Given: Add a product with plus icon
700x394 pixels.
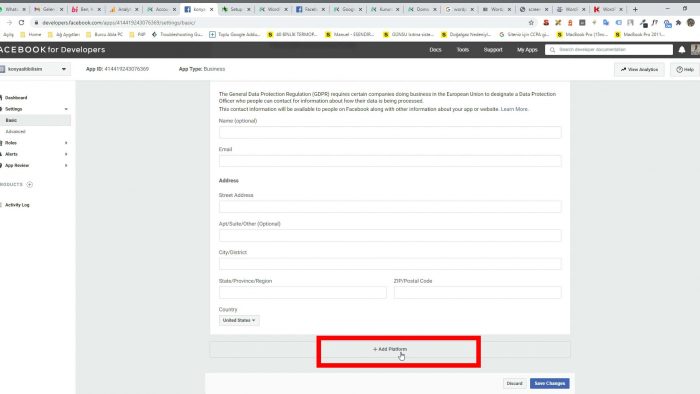Looking at the screenshot, I should 29,184.
